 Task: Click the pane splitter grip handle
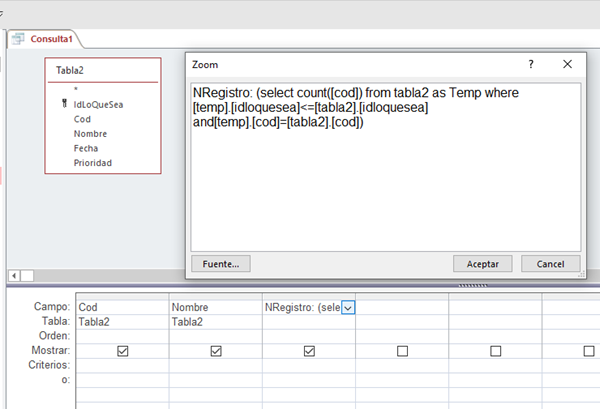point(473,285)
